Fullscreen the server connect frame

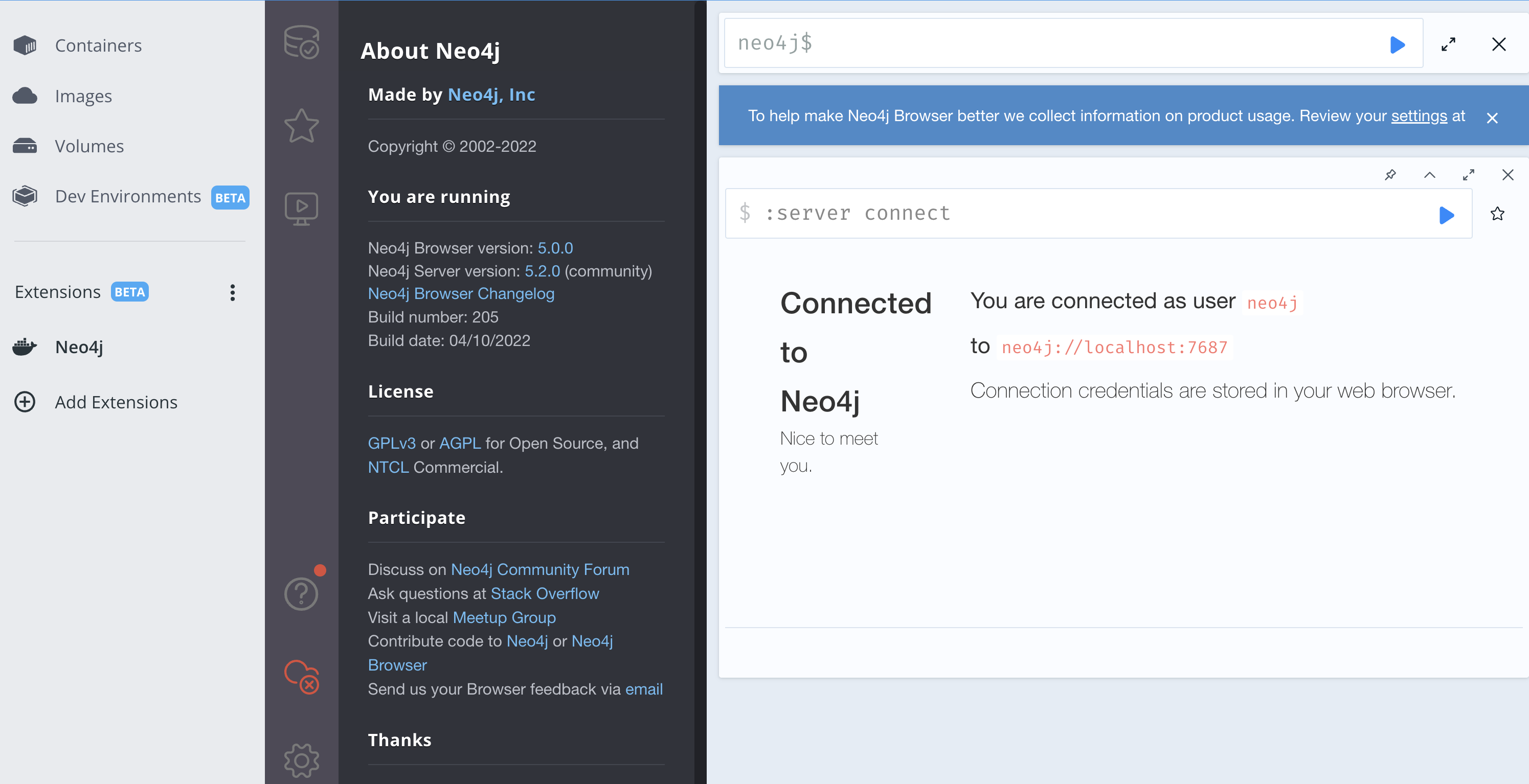point(1469,175)
